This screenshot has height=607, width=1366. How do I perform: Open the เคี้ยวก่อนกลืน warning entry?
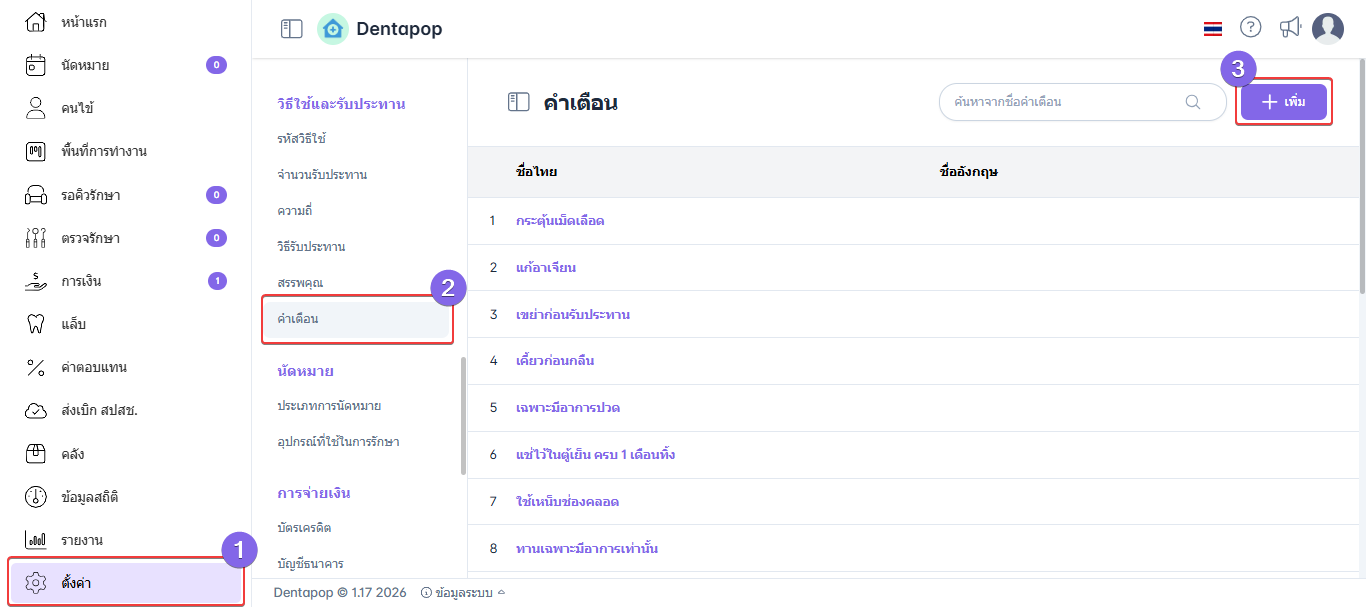(555, 361)
